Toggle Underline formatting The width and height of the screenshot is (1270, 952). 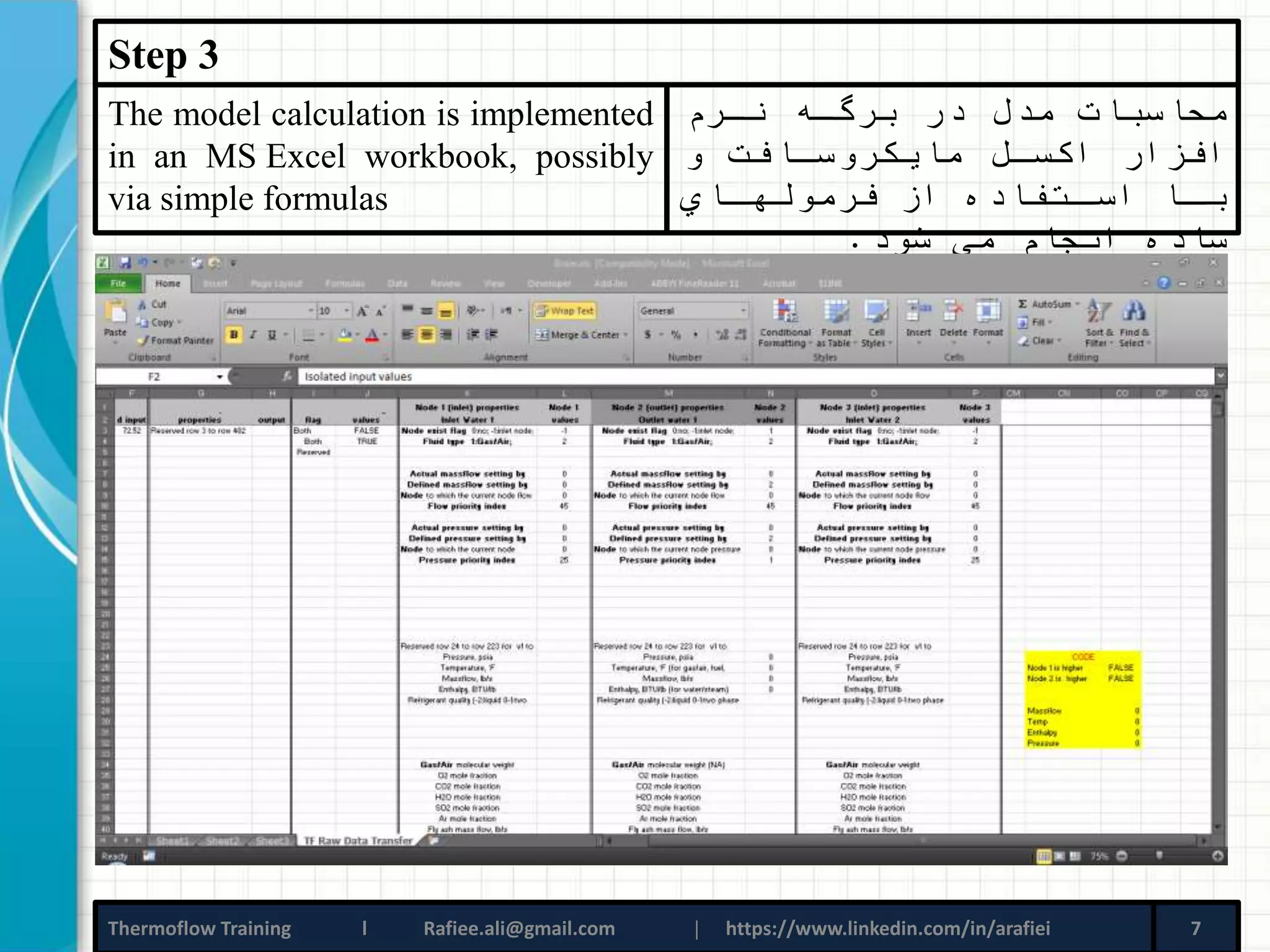[x=271, y=335]
